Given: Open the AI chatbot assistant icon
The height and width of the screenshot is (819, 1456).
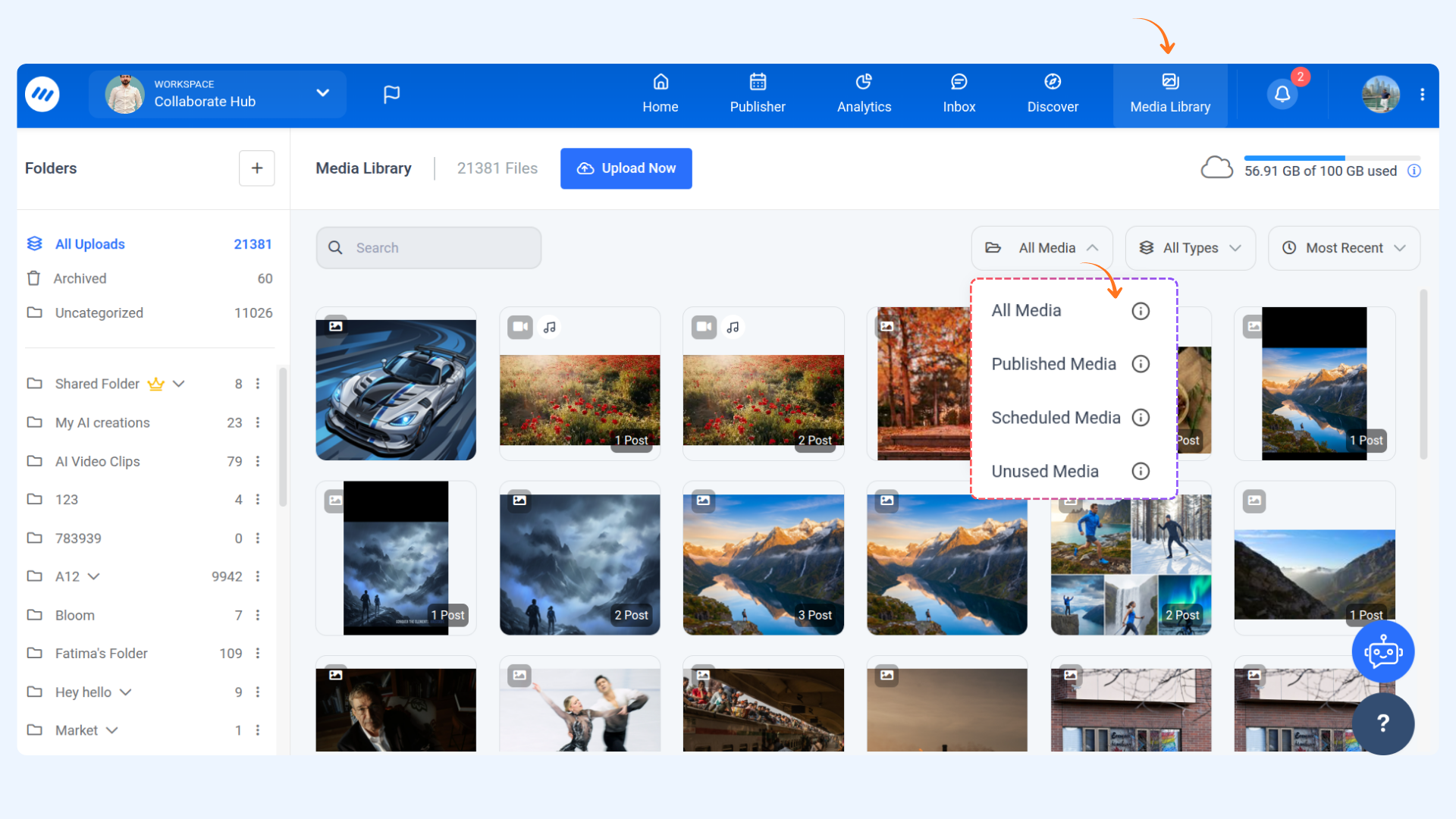Looking at the screenshot, I should (1382, 652).
